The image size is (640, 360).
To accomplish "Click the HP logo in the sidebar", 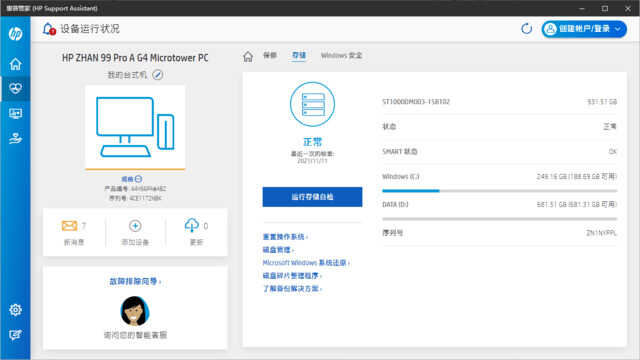I will (16, 33).
